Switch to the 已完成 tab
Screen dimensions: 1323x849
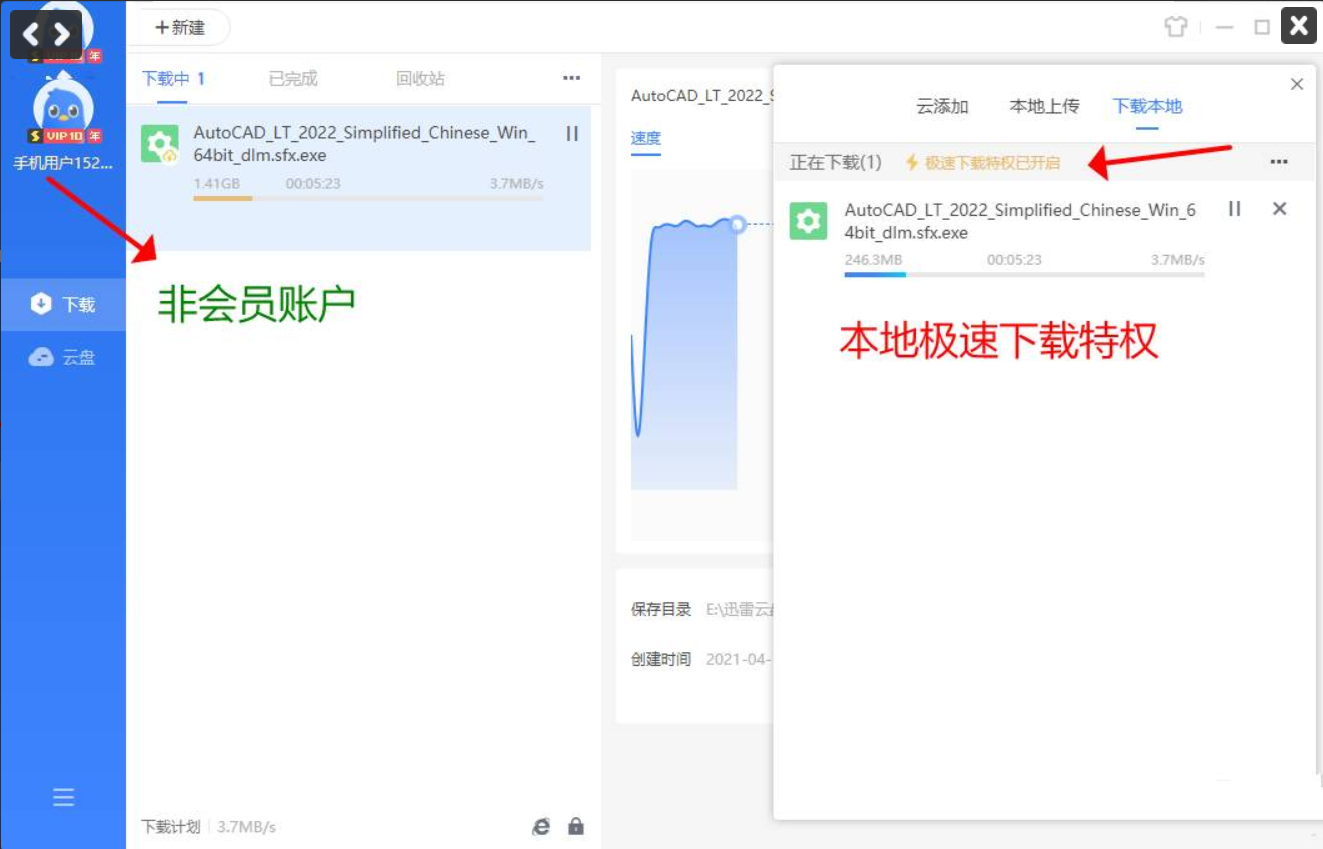(293, 78)
